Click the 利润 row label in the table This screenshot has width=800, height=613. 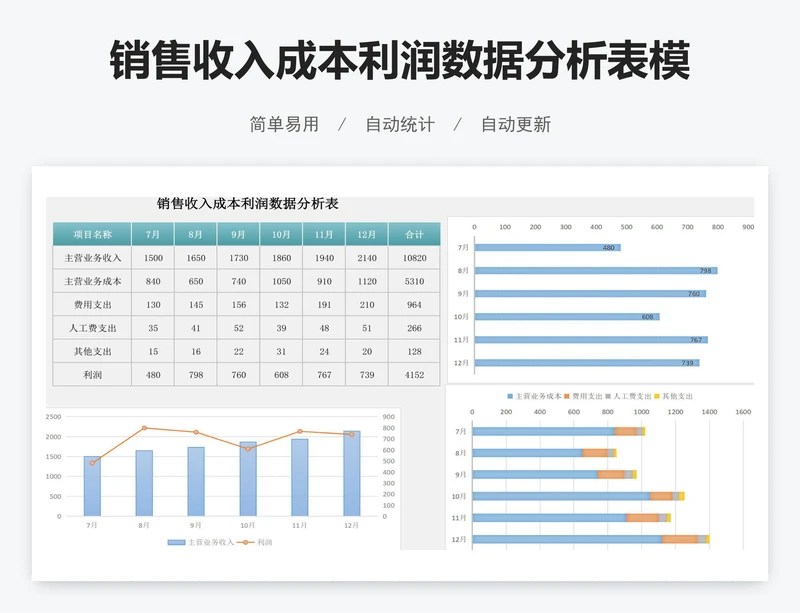pyautogui.click(x=92, y=375)
